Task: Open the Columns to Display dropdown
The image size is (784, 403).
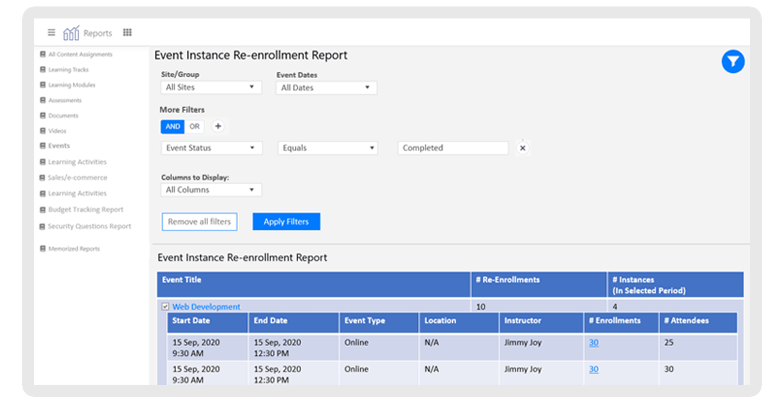Action: [211, 190]
